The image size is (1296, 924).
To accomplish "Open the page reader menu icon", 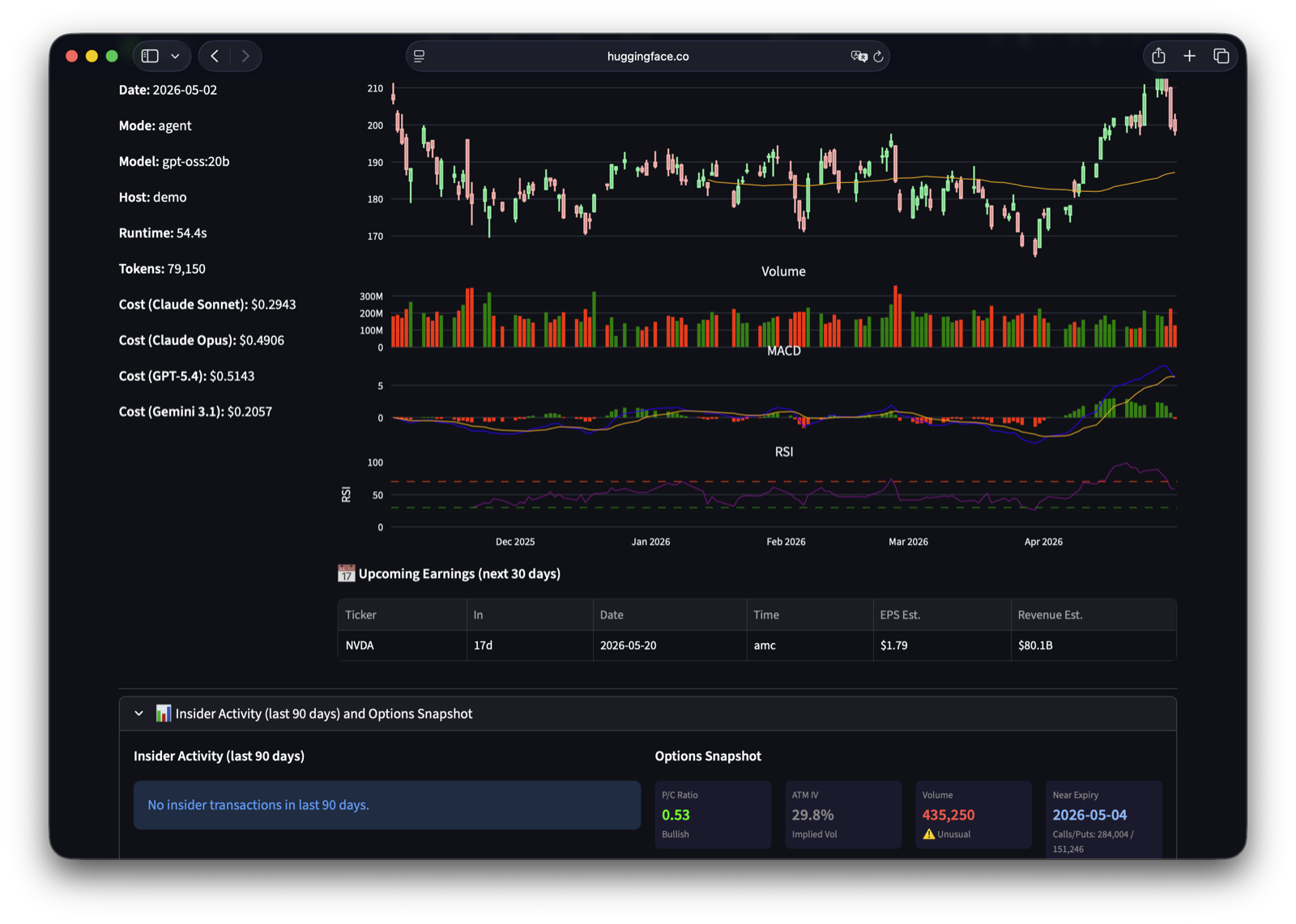I will [x=420, y=56].
